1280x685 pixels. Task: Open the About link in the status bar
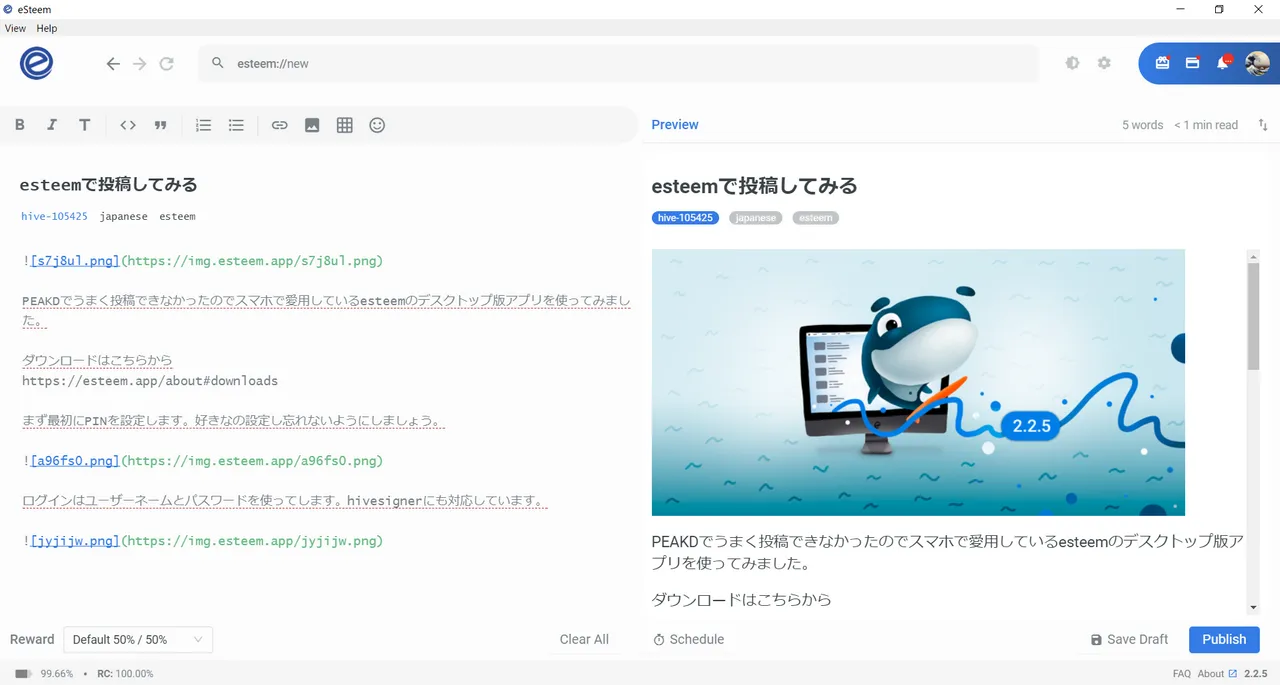point(1217,674)
